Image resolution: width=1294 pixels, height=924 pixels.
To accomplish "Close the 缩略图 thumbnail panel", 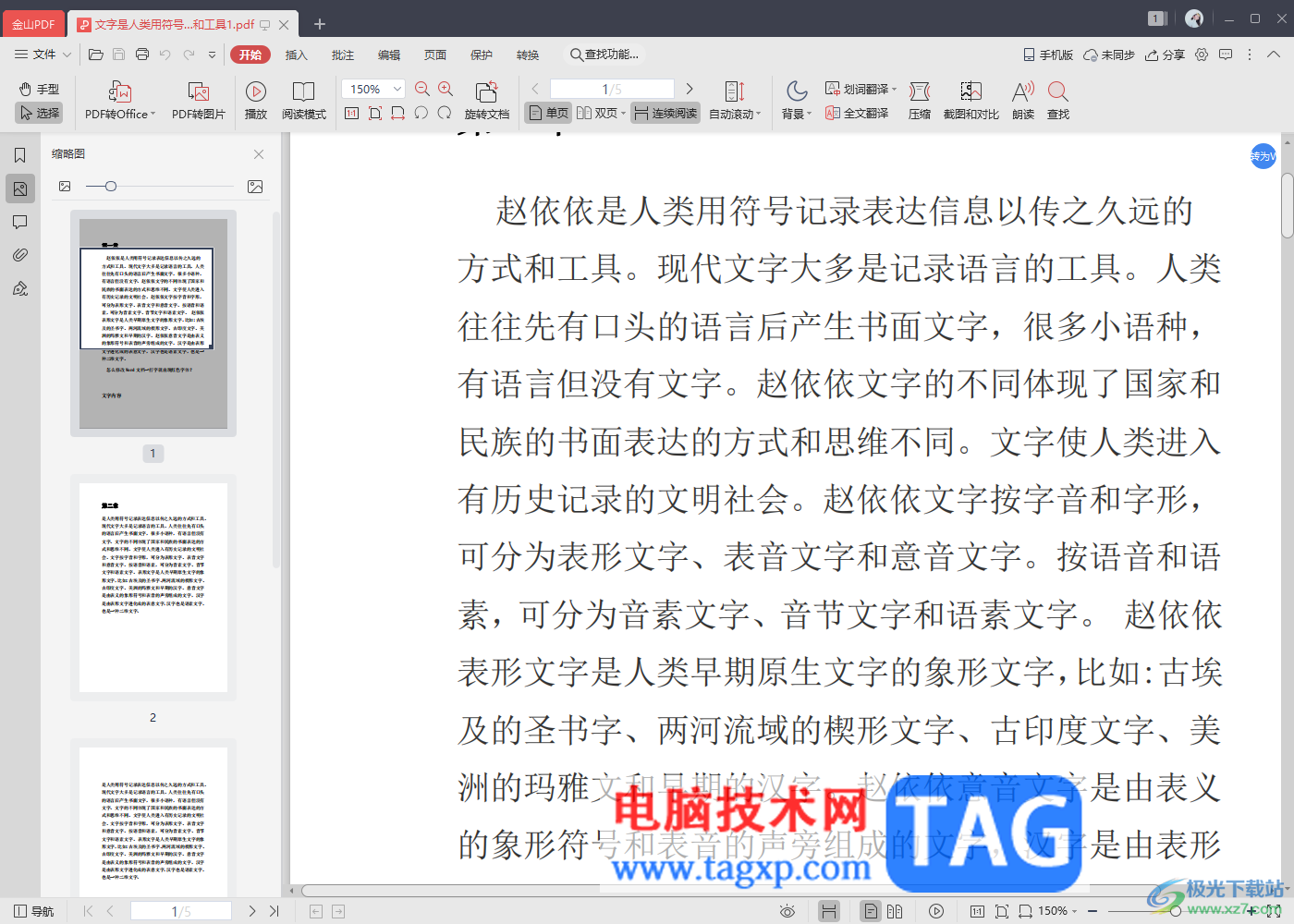I will click(259, 154).
